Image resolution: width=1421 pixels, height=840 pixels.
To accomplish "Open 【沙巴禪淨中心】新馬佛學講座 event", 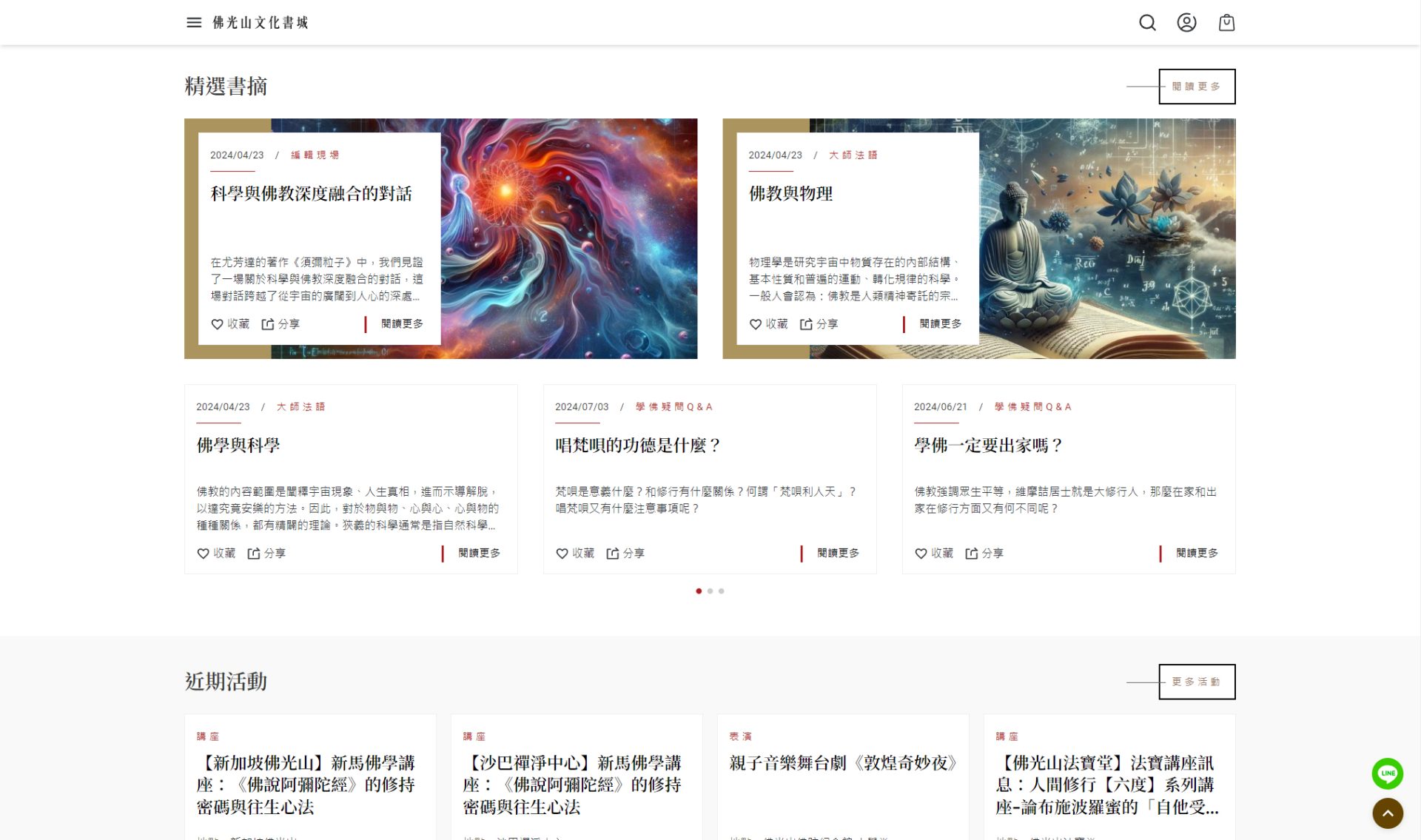I will (x=573, y=784).
